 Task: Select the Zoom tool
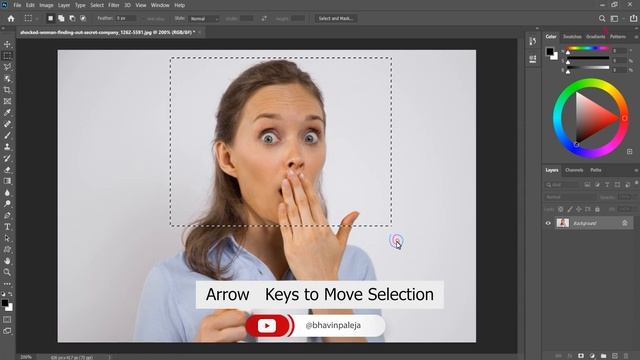click(x=7, y=272)
